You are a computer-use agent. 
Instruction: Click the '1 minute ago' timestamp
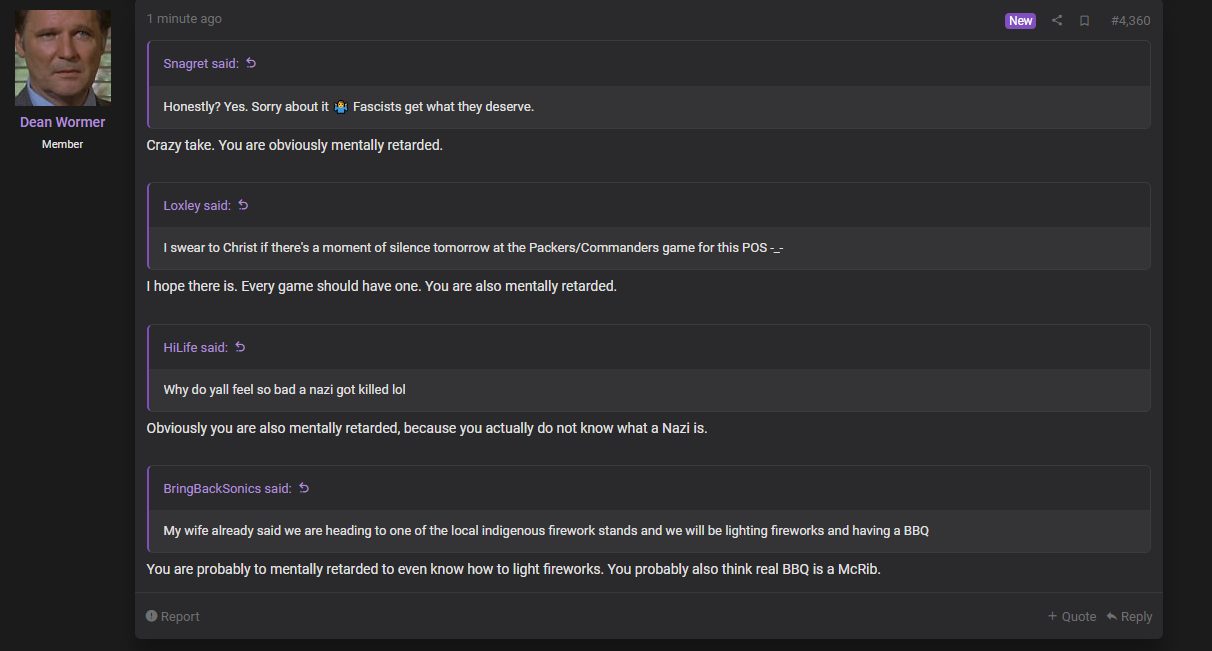(184, 19)
